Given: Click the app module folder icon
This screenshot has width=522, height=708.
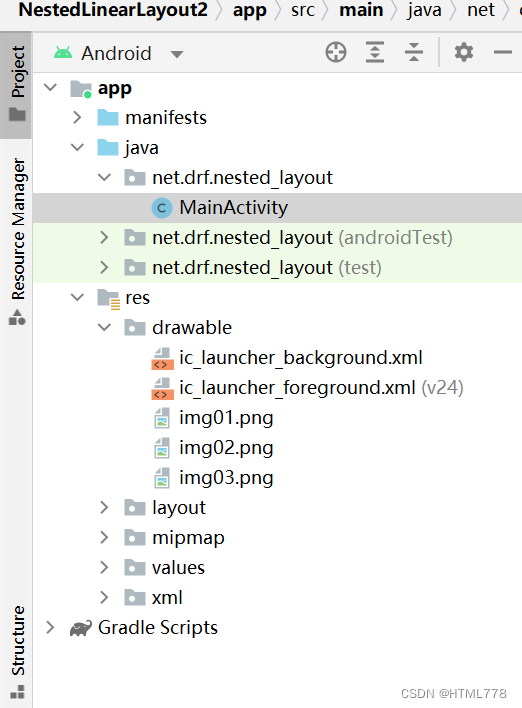Looking at the screenshot, I should [x=81, y=88].
